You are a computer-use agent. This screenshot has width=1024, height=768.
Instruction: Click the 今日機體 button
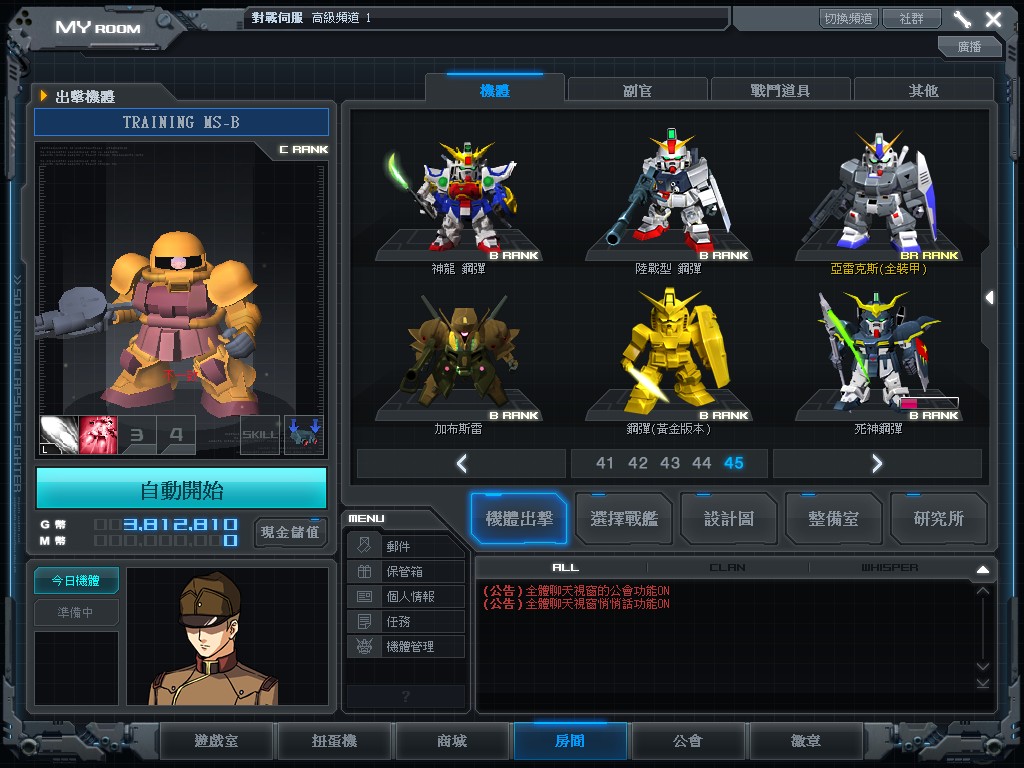click(x=76, y=581)
